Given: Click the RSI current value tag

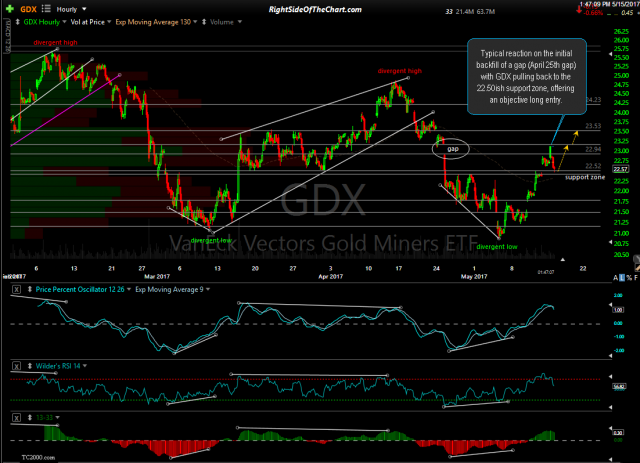Looking at the screenshot, I should pos(619,386).
